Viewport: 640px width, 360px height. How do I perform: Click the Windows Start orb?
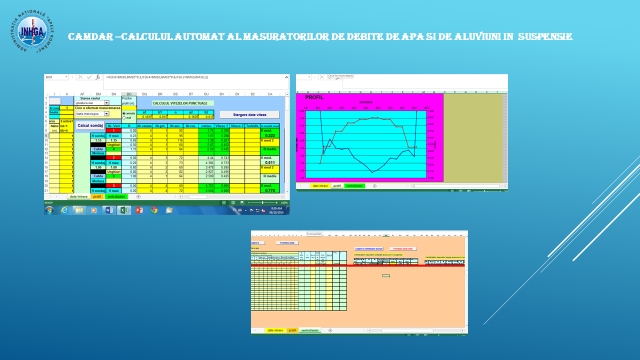[x=49, y=210]
